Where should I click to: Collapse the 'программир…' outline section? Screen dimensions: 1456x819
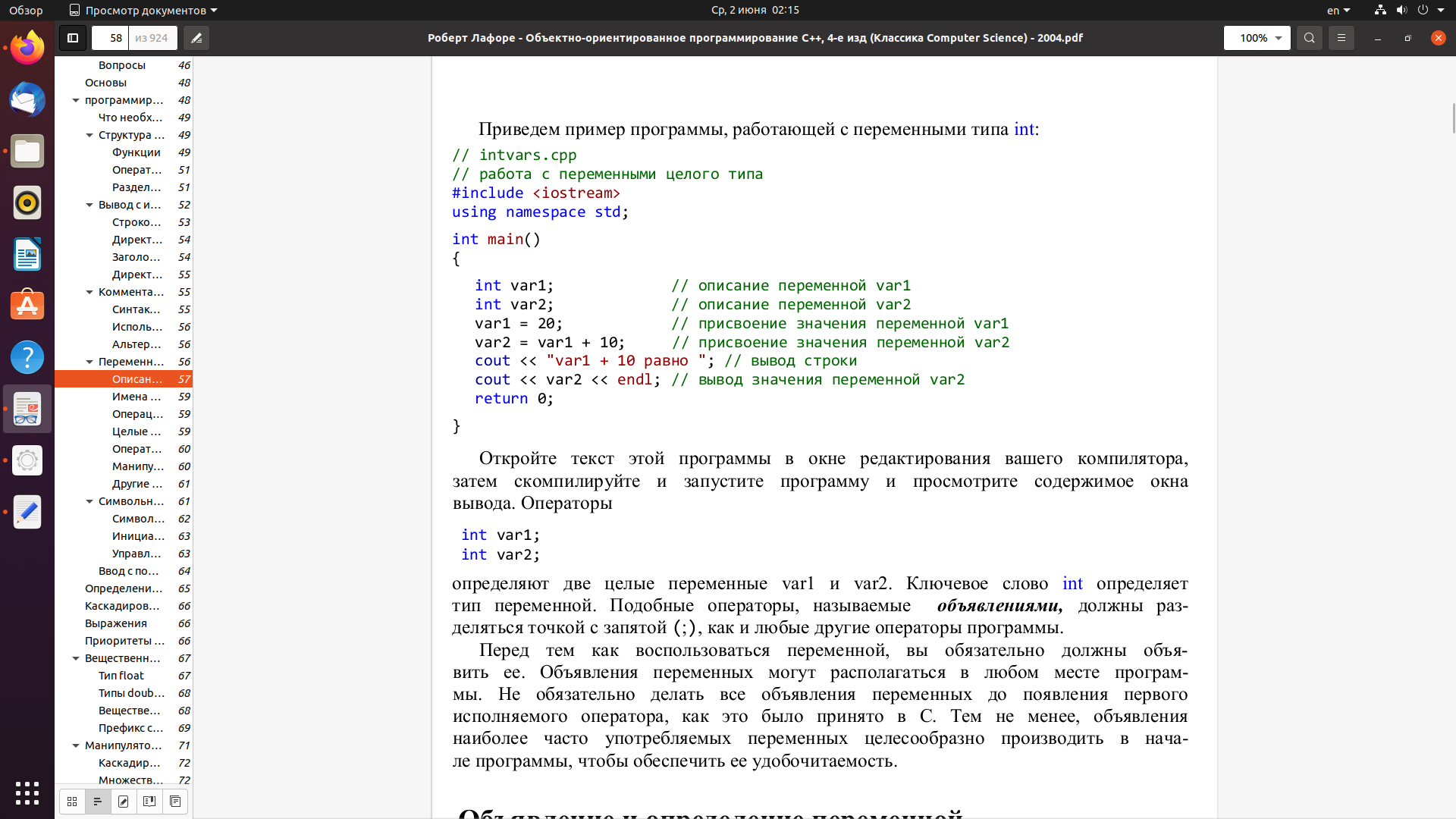pos(76,100)
